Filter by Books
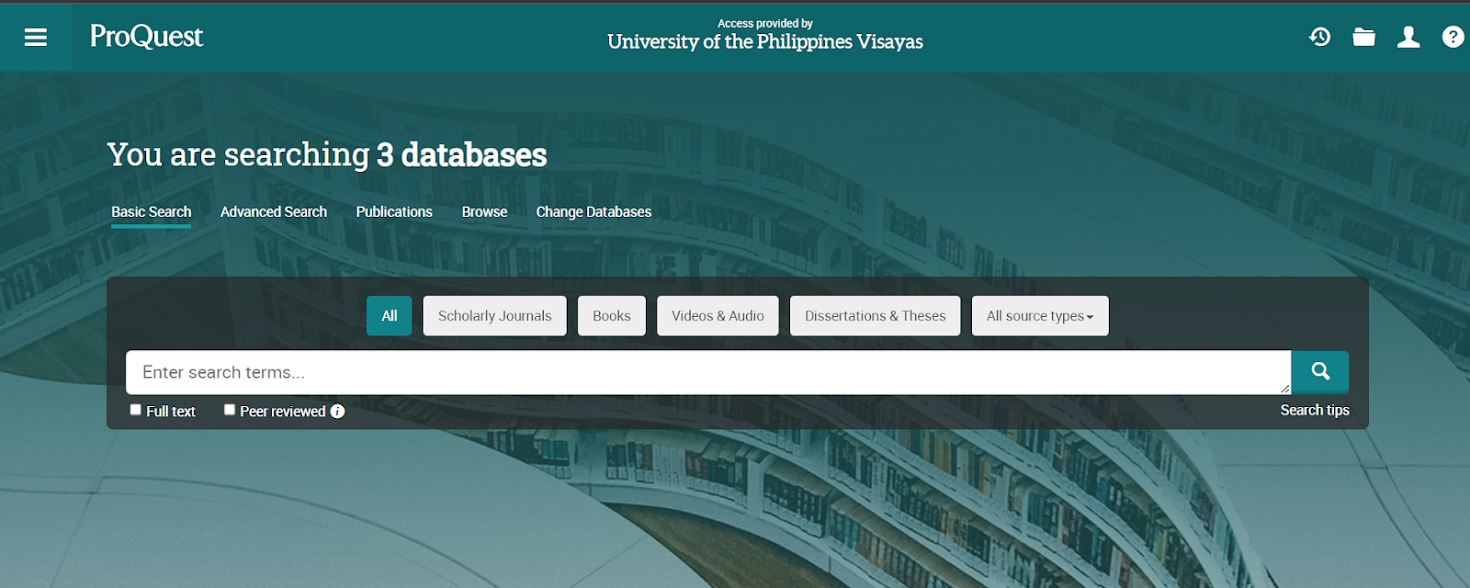 coord(612,316)
